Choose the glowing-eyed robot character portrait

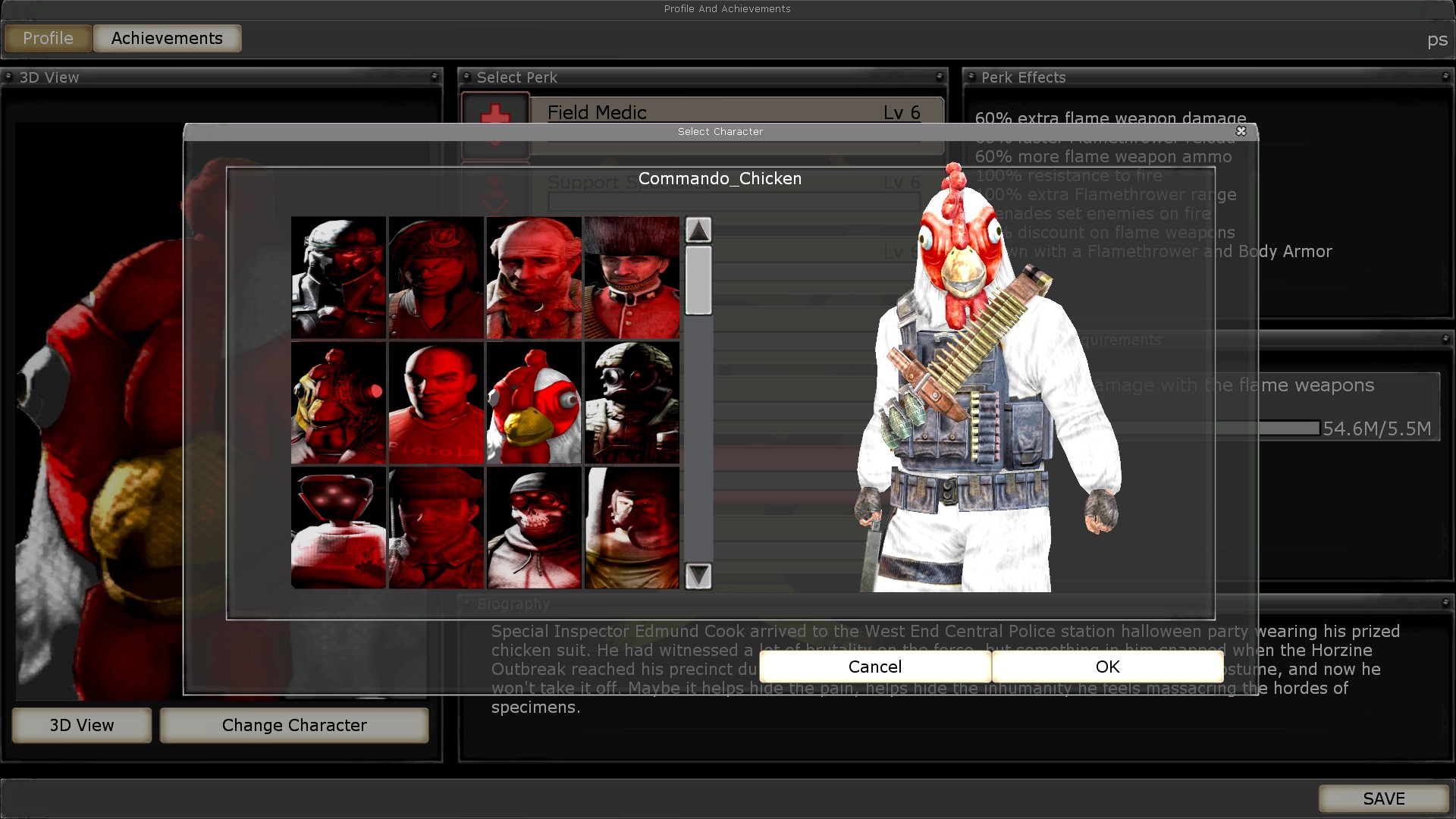click(338, 528)
